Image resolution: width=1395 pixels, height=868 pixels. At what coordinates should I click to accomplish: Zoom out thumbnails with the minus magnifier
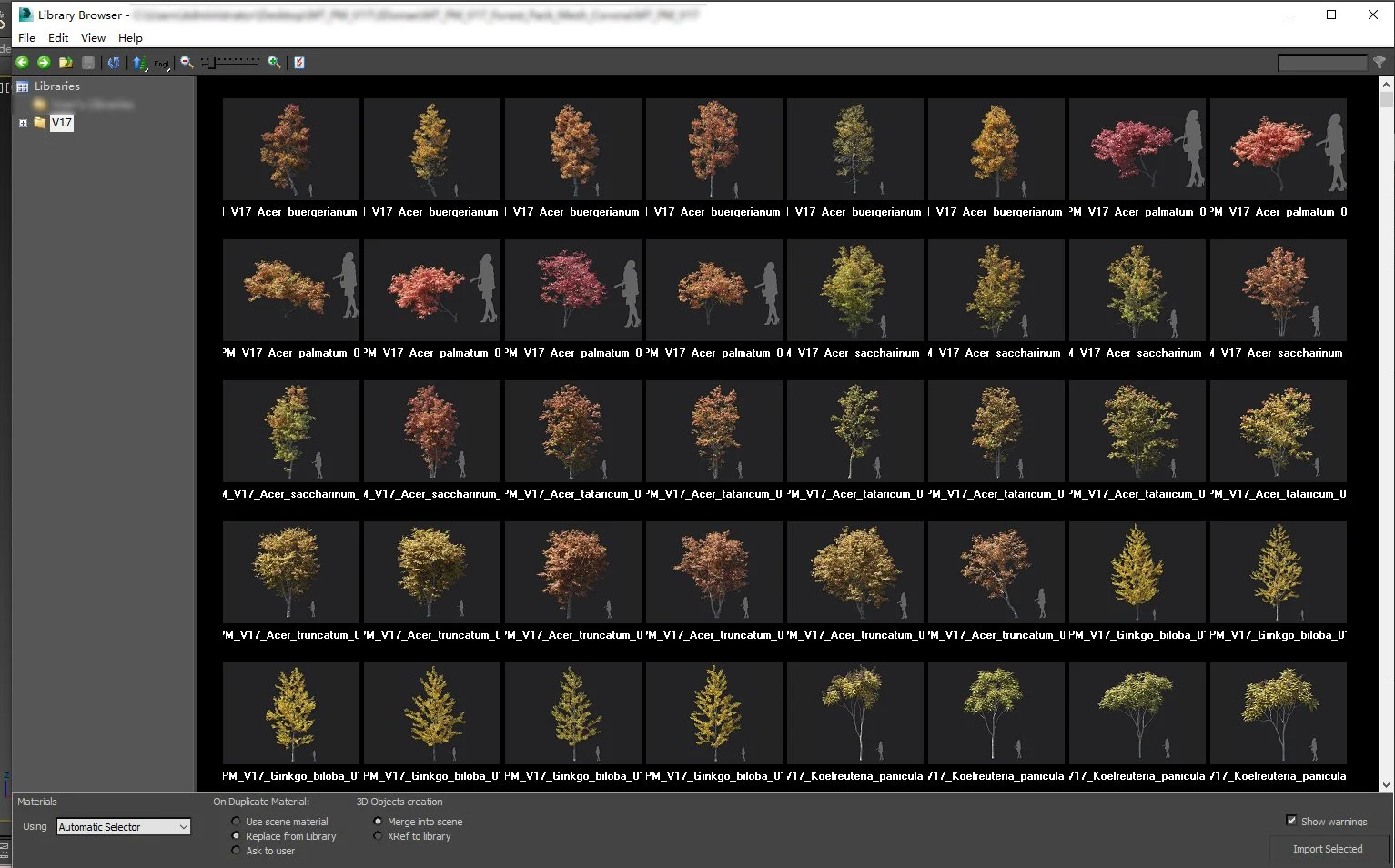186,62
